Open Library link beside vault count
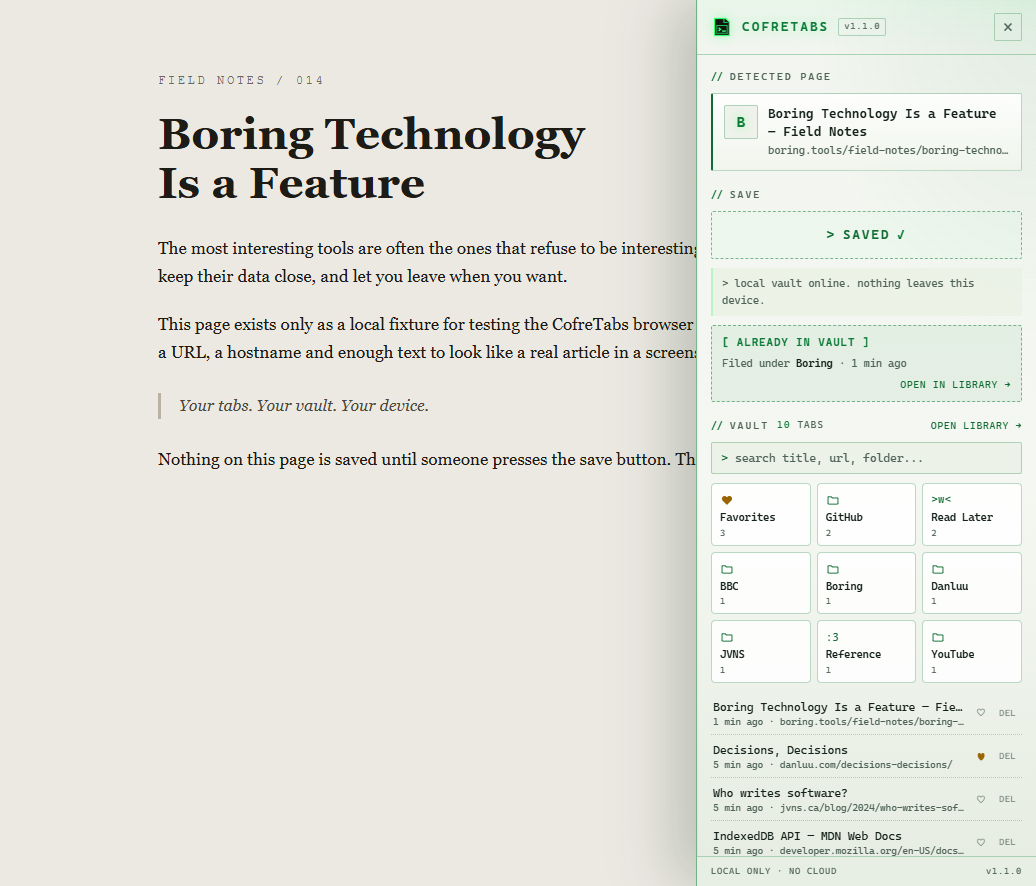Viewport: 1036px width, 886px height. [976, 425]
